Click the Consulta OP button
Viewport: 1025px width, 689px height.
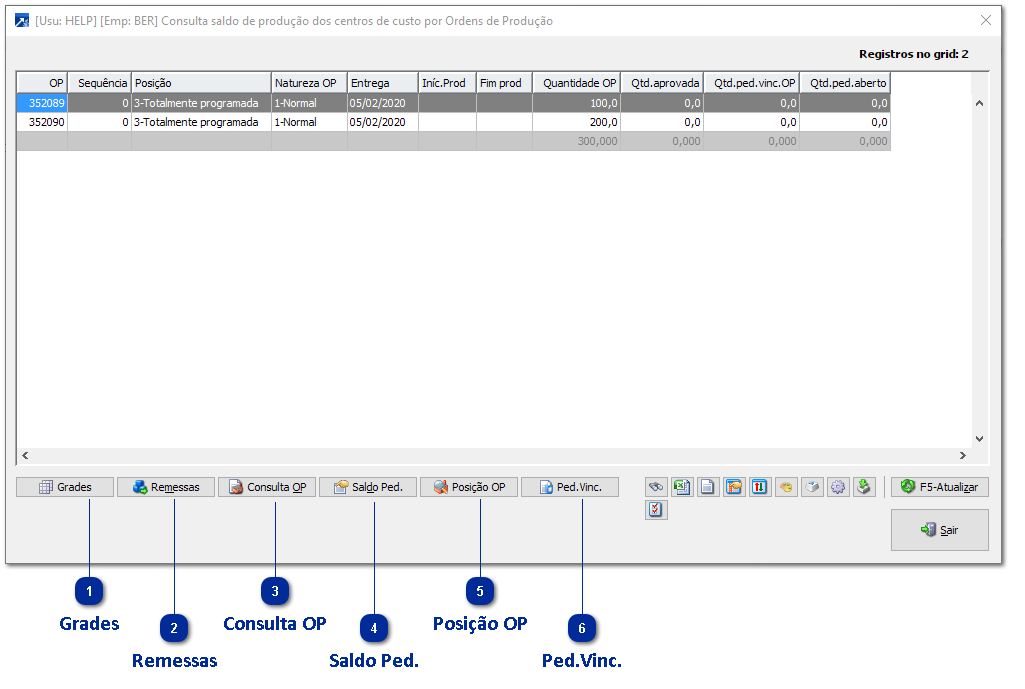[267, 487]
